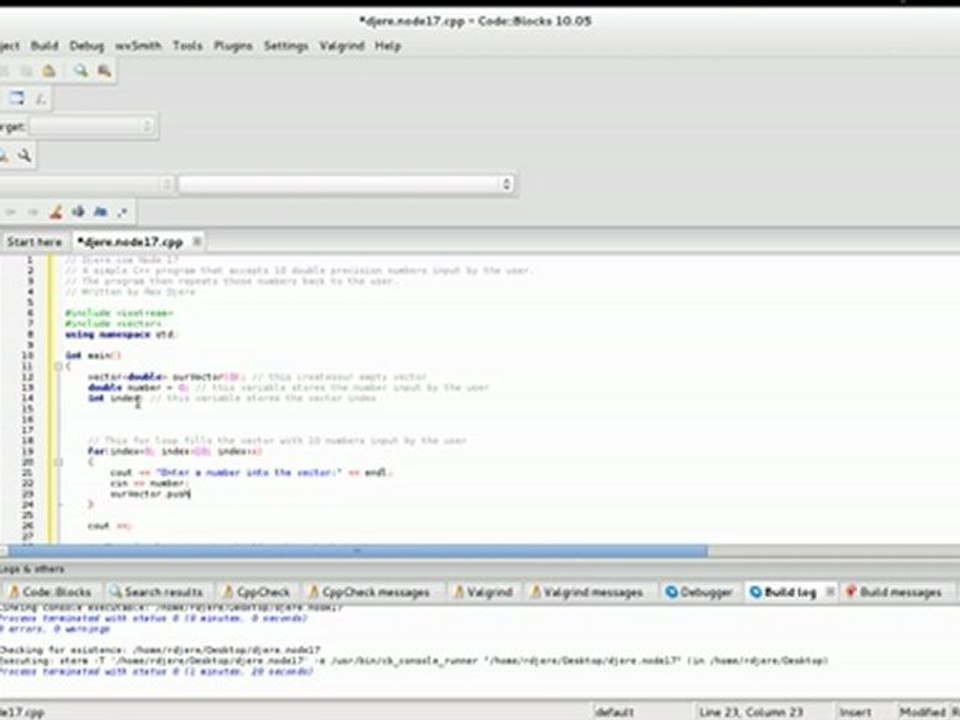Click the 'ourVector.push' code line
This screenshot has width=960, height=720.
point(151,493)
